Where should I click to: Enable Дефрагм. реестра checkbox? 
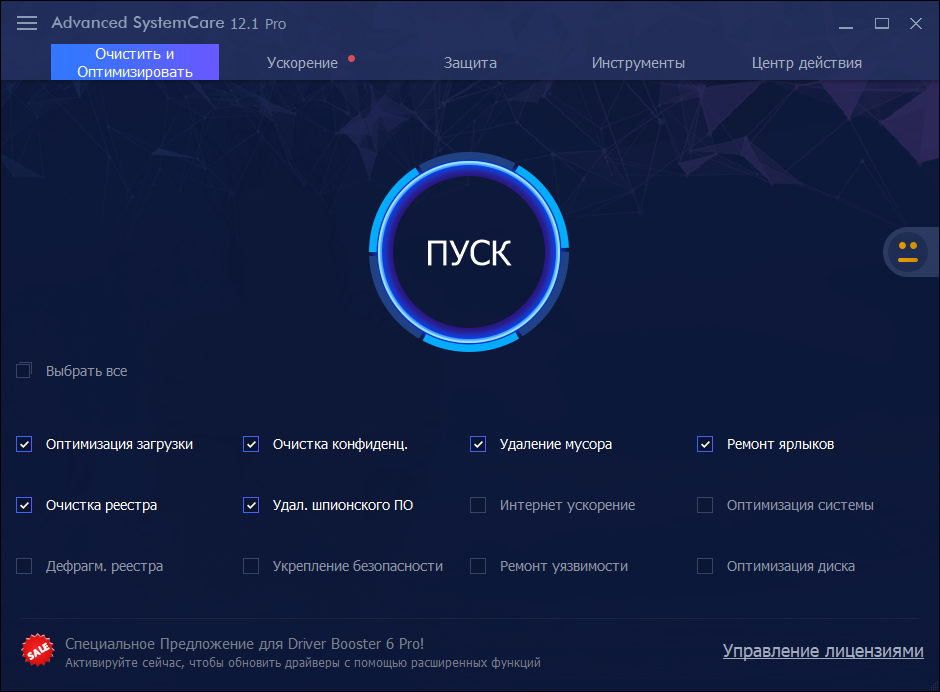24,566
